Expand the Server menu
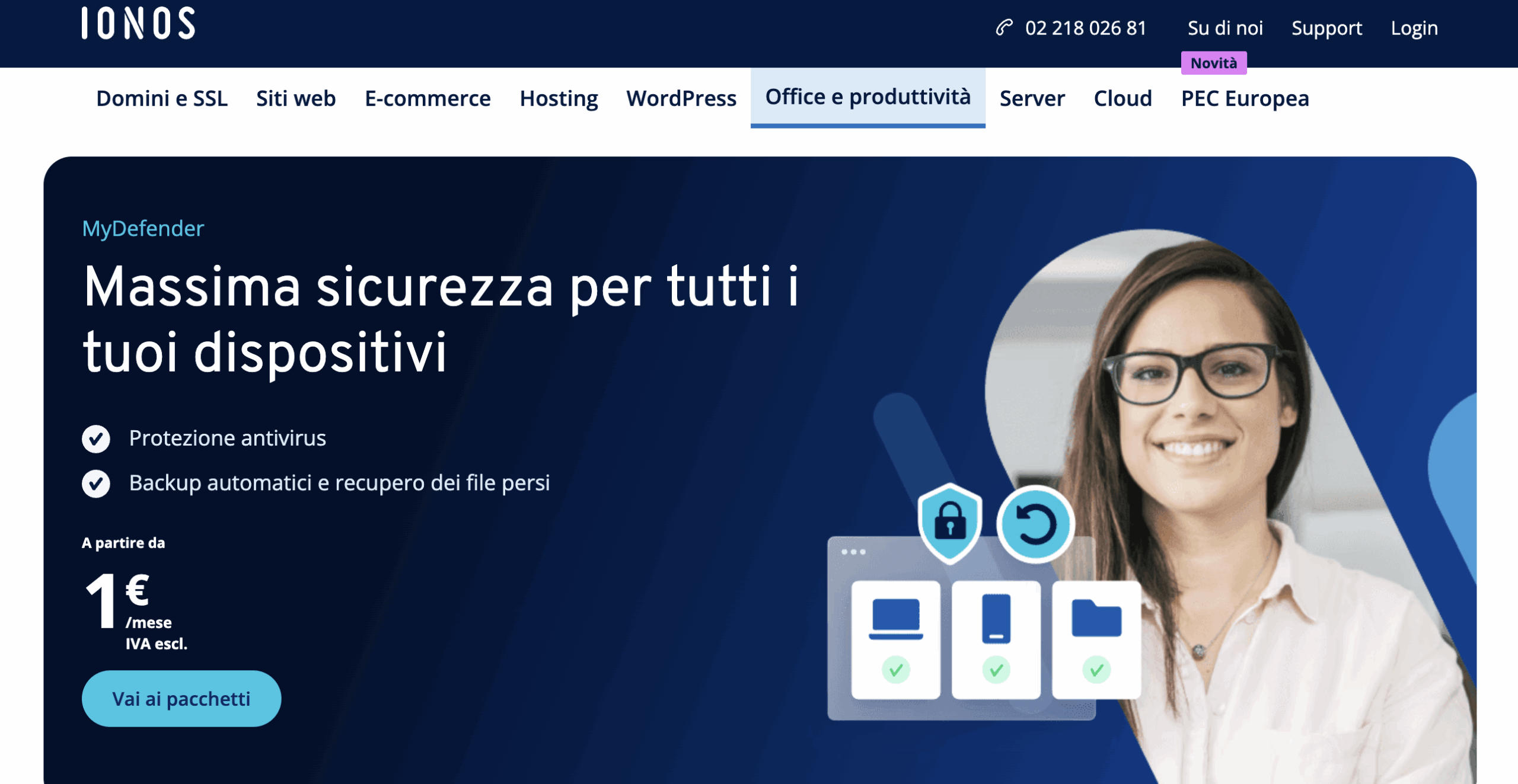 (1032, 98)
